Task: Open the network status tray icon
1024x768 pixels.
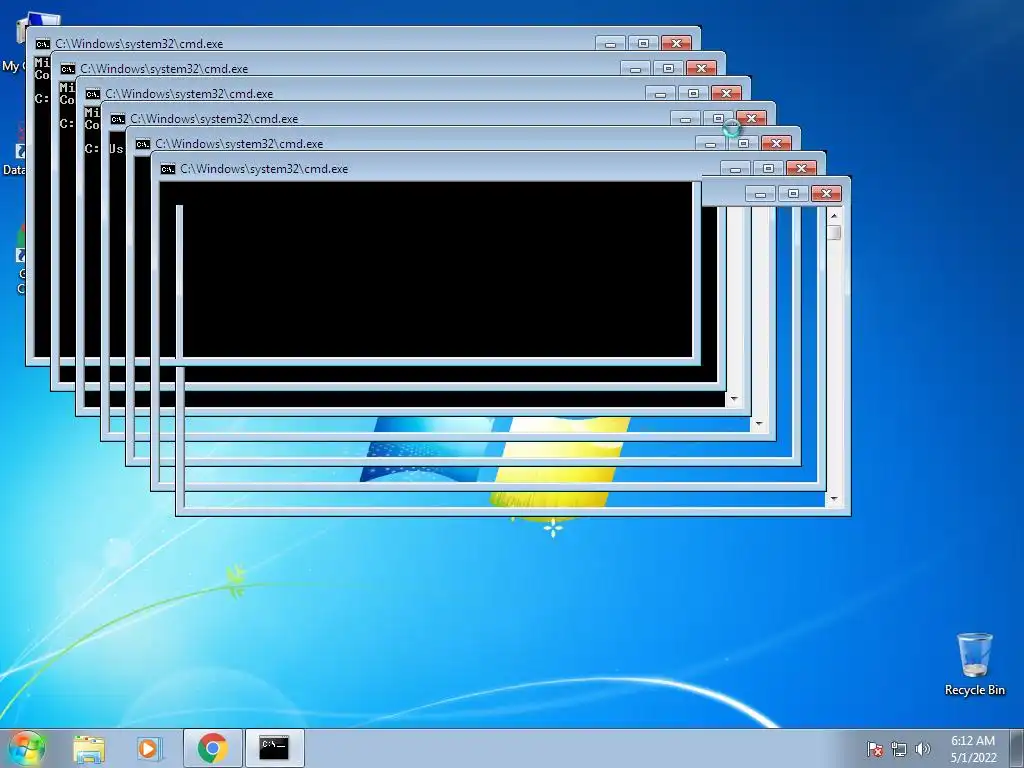Action: pos(899,749)
